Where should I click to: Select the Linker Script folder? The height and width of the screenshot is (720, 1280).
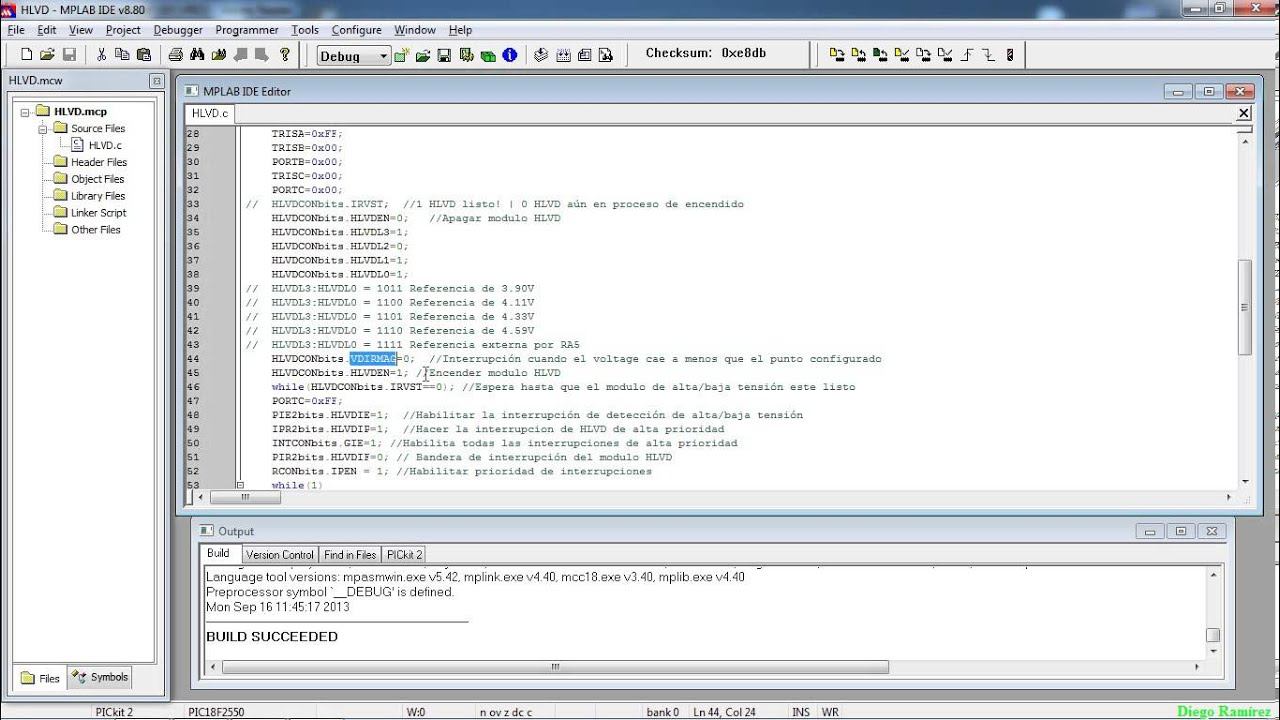coord(98,213)
